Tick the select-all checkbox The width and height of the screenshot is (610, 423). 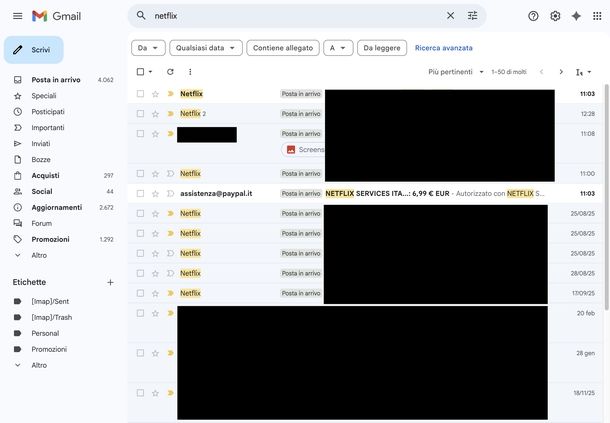click(140, 72)
